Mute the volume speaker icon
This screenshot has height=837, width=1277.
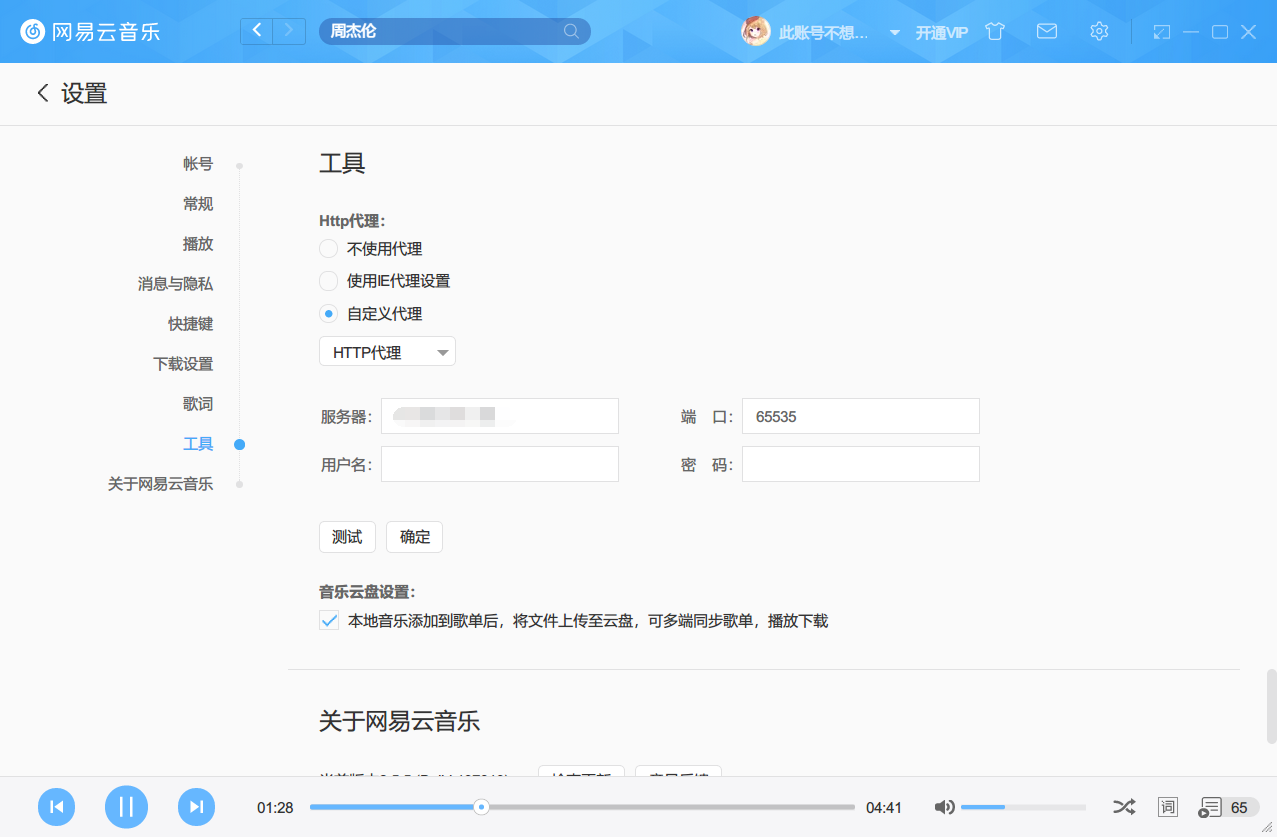944,807
